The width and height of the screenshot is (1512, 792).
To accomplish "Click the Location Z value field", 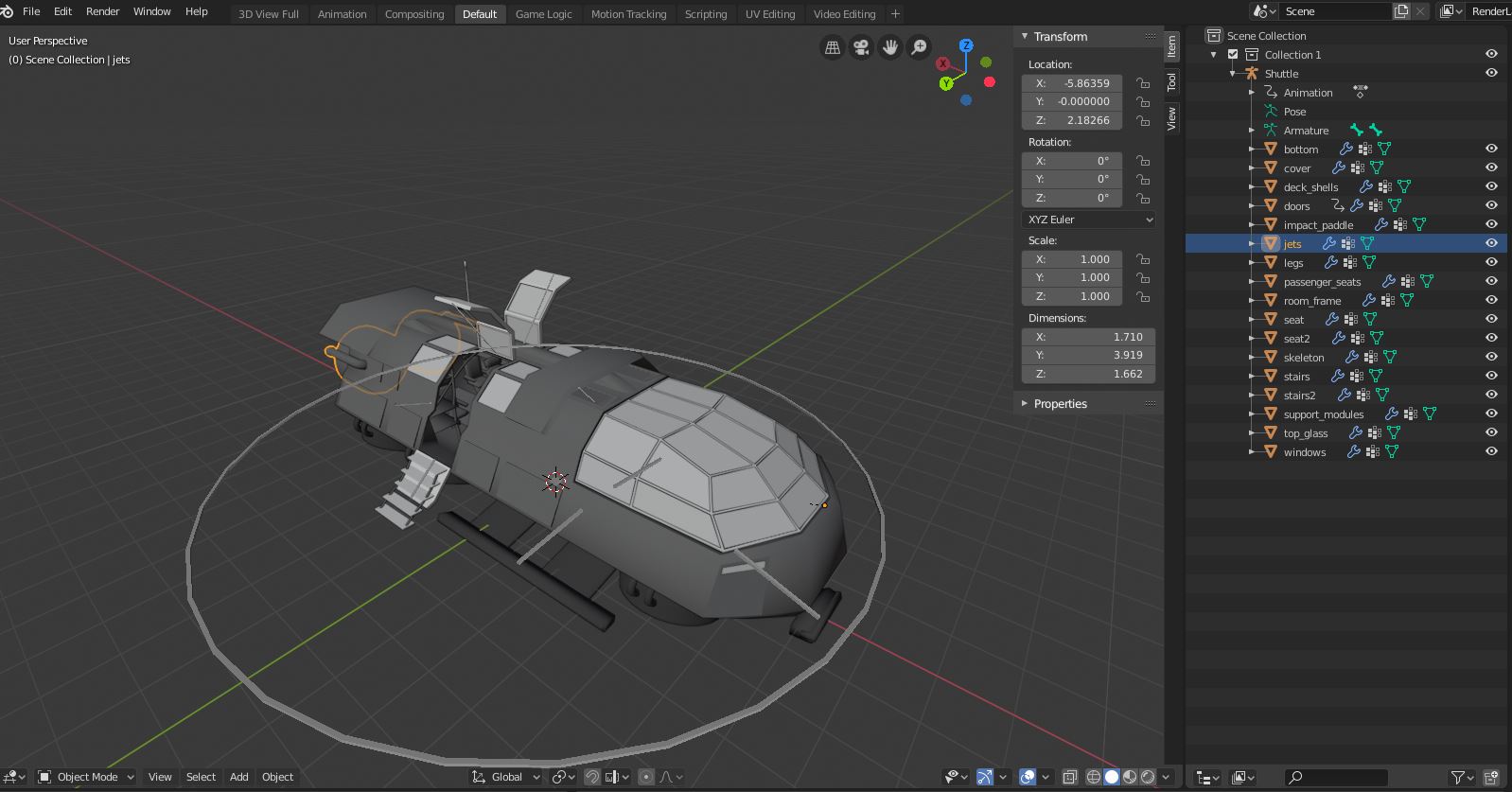I will [1072, 120].
